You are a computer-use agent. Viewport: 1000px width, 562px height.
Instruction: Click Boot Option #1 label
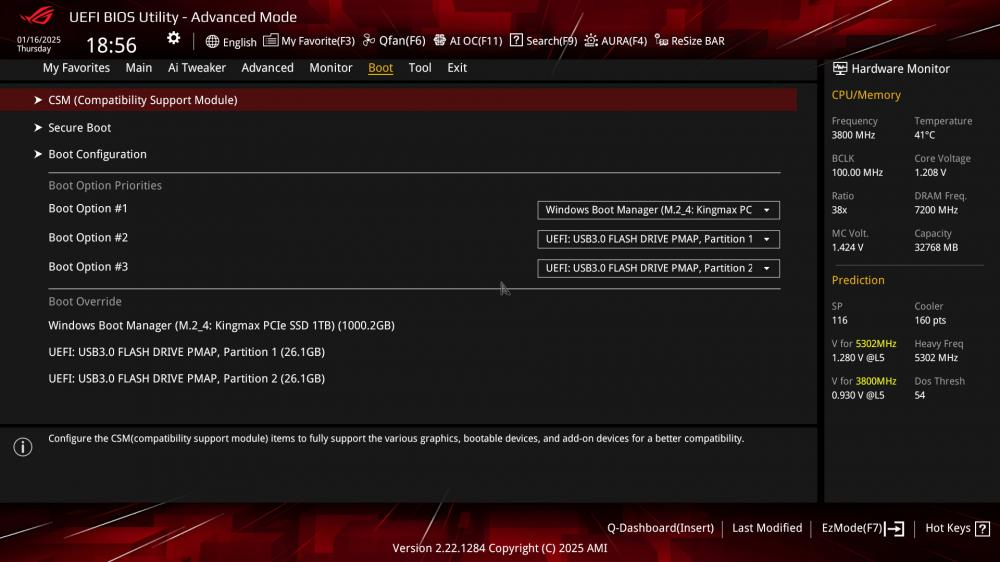click(88, 209)
